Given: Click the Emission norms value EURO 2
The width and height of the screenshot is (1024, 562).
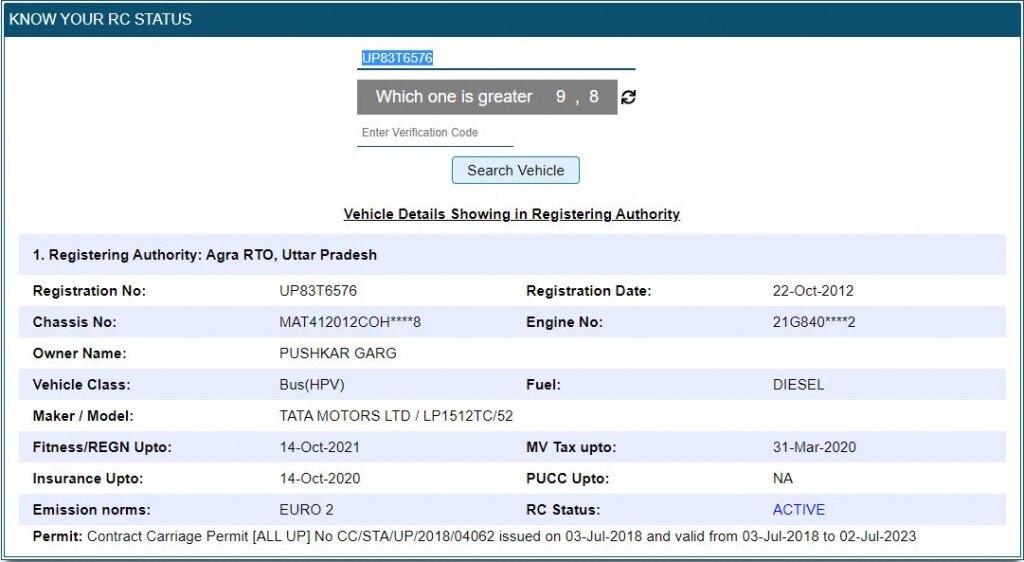Looking at the screenshot, I should [x=306, y=510].
